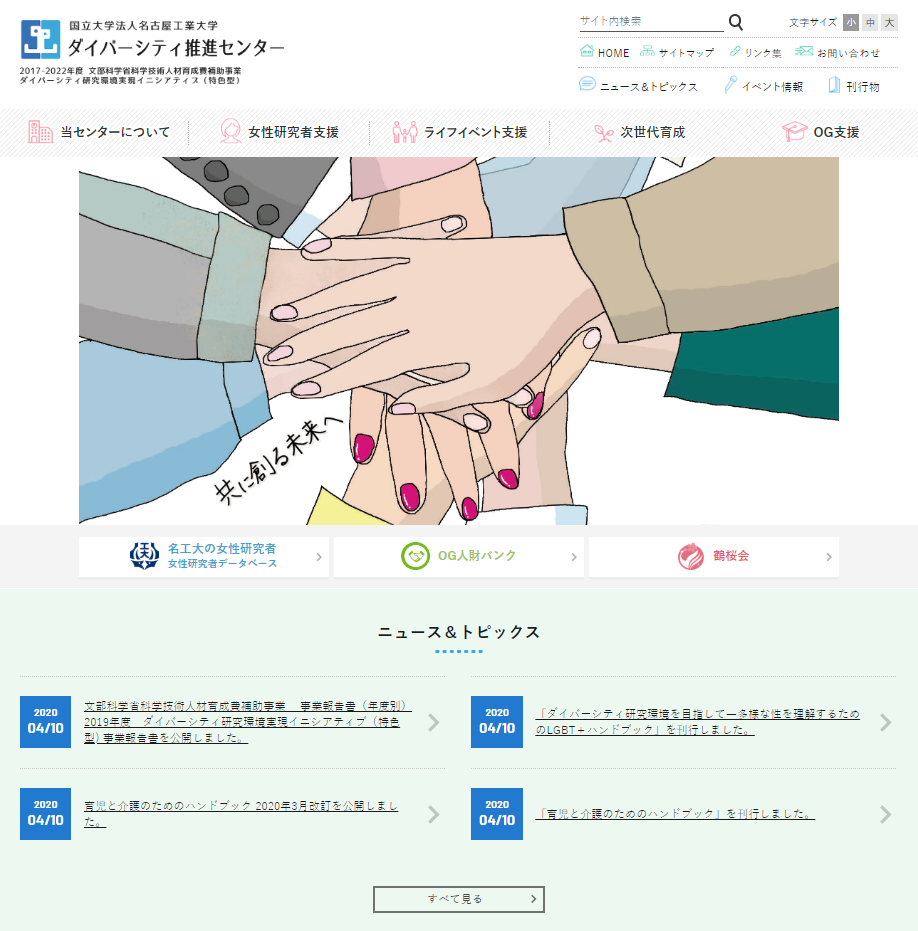
Task: Click the サイト内検索 search input field
Action: (651, 21)
